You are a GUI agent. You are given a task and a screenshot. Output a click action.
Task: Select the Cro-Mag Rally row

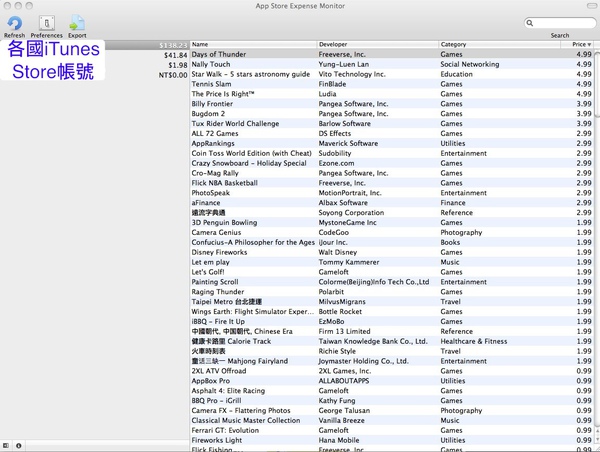(391, 173)
